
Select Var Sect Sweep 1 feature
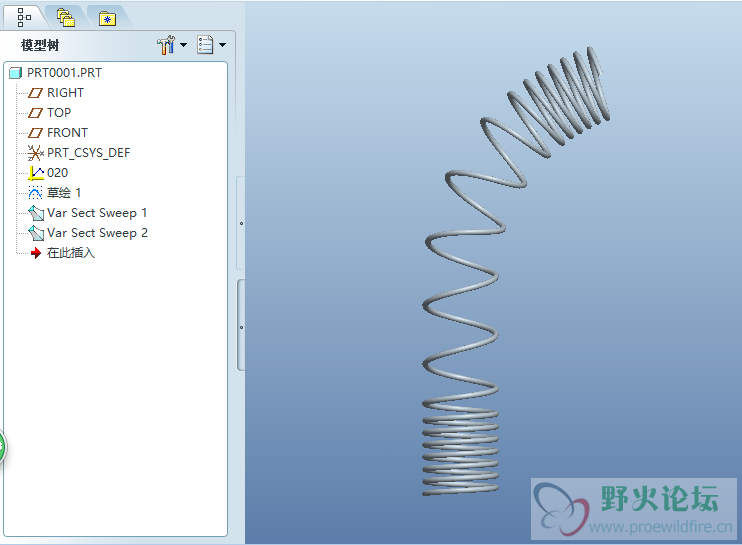click(x=97, y=213)
